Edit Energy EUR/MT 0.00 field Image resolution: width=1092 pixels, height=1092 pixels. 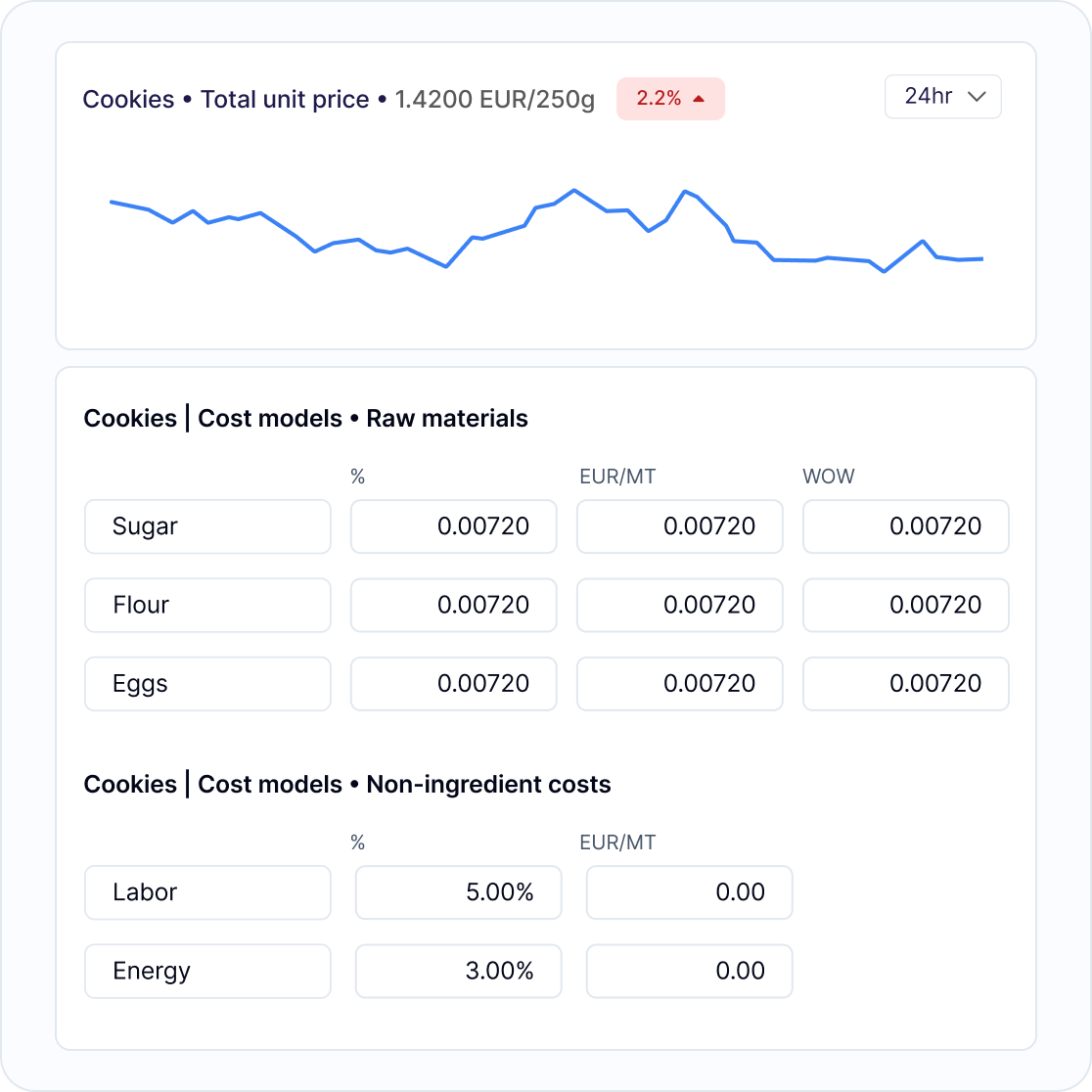coord(690,972)
